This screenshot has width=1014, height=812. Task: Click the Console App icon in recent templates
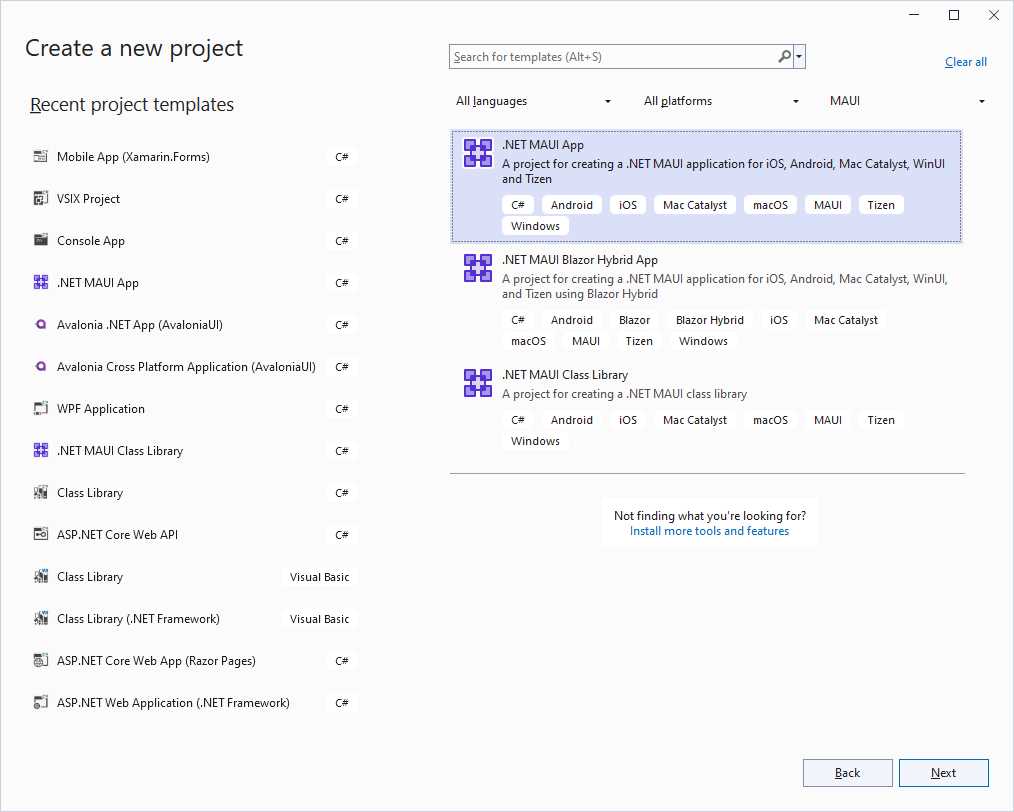(41, 240)
